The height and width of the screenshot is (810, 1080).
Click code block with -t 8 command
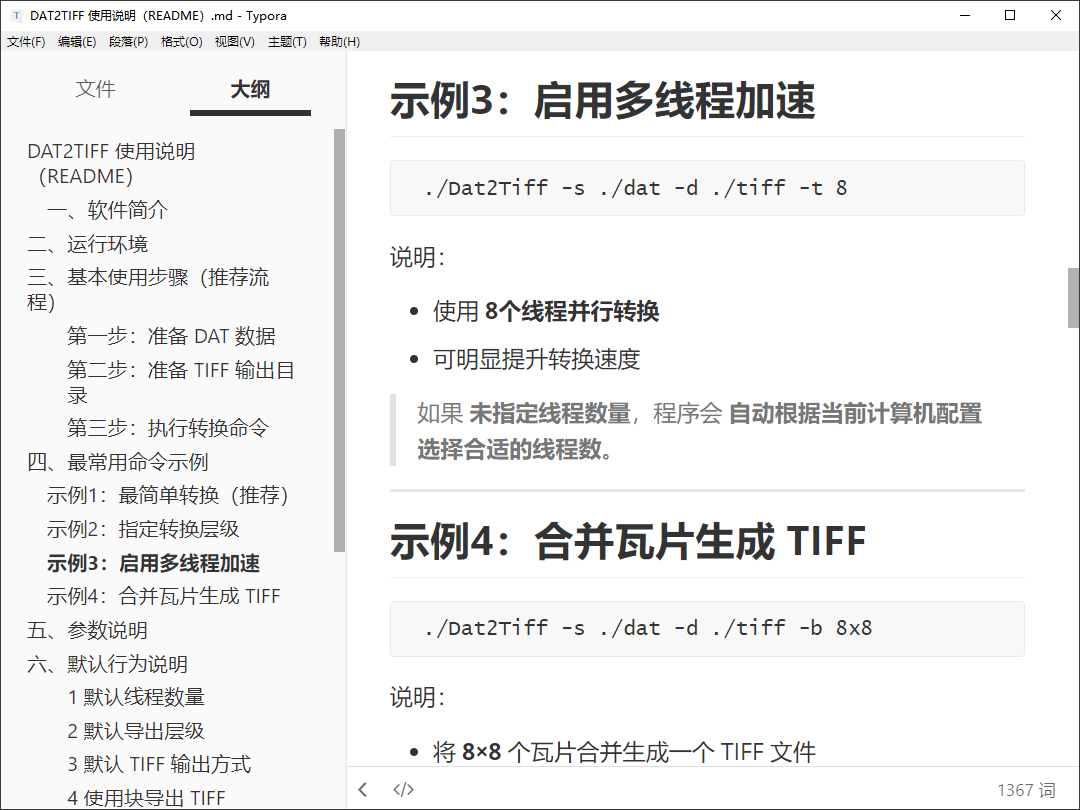(707, 188)
